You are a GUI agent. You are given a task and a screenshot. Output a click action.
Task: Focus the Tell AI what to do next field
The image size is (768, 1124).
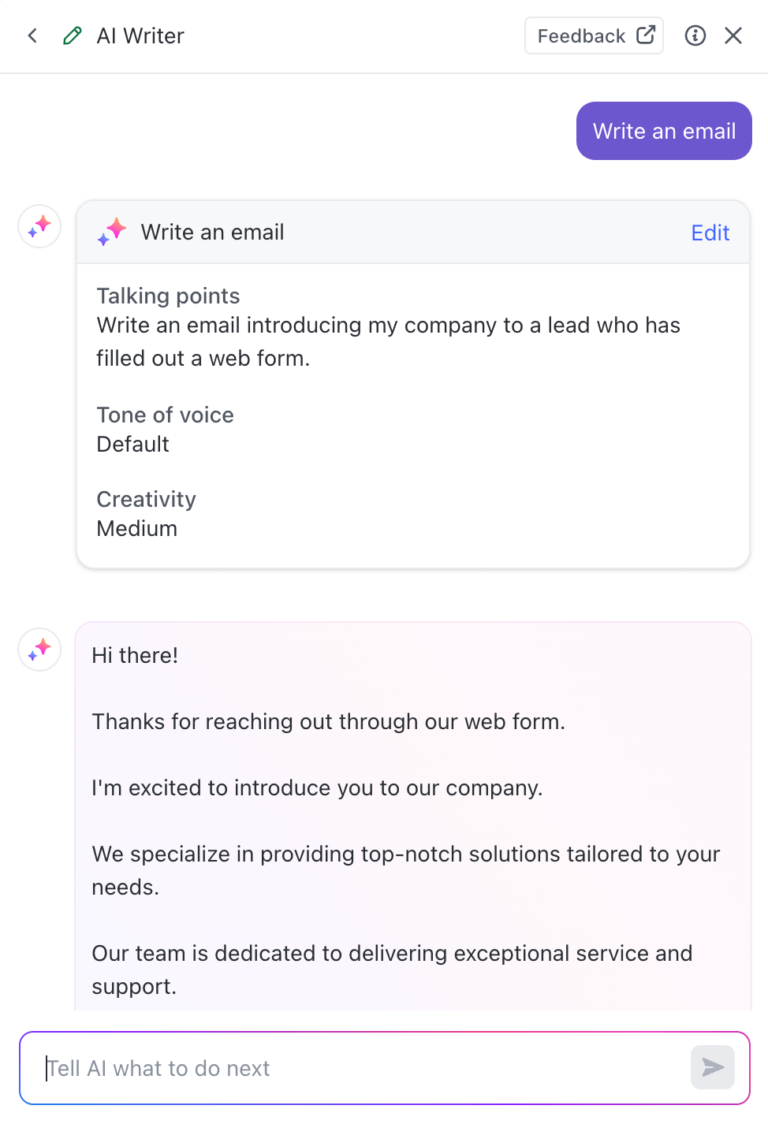[x=300, y=1067]
